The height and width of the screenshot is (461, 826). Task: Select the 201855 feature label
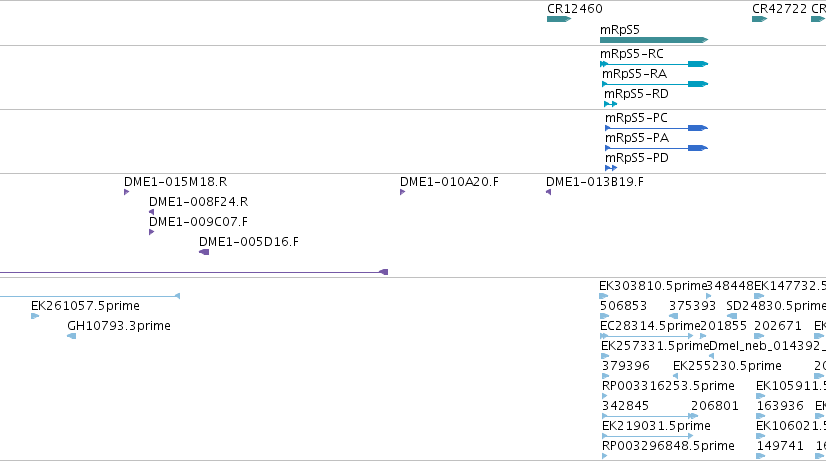pyautogui.click(x=723, y=326)
